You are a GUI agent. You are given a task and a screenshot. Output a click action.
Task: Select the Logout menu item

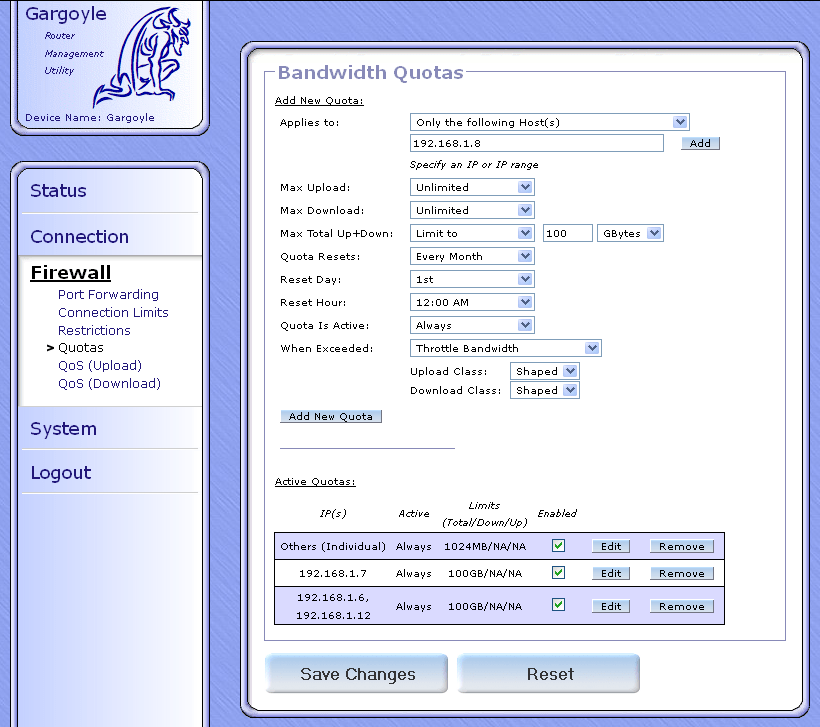pos(60,473)
